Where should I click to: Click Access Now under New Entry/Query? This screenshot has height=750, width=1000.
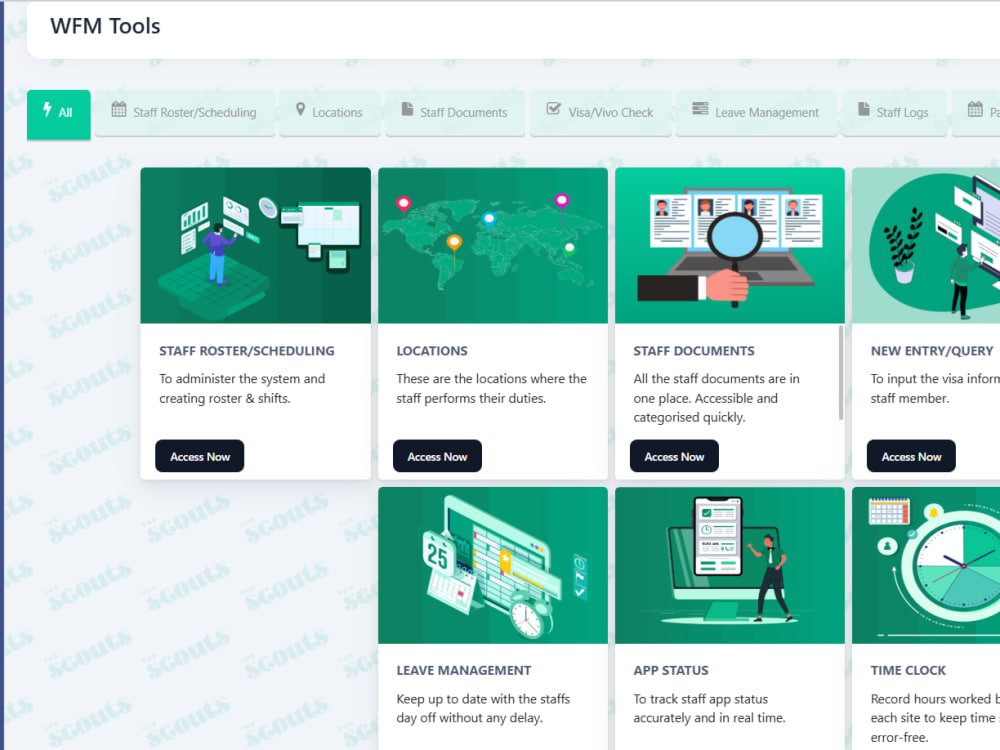(x=911, y=456)
